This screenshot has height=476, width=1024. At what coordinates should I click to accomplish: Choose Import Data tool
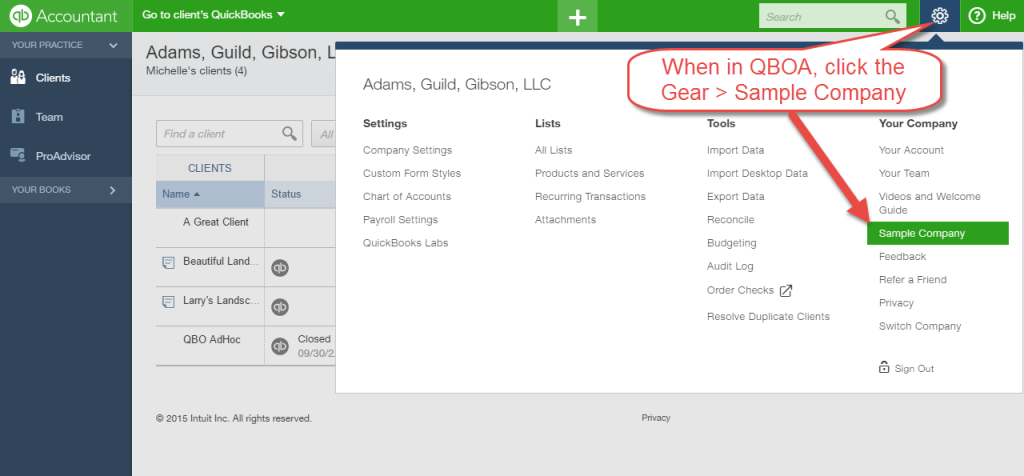735,150
